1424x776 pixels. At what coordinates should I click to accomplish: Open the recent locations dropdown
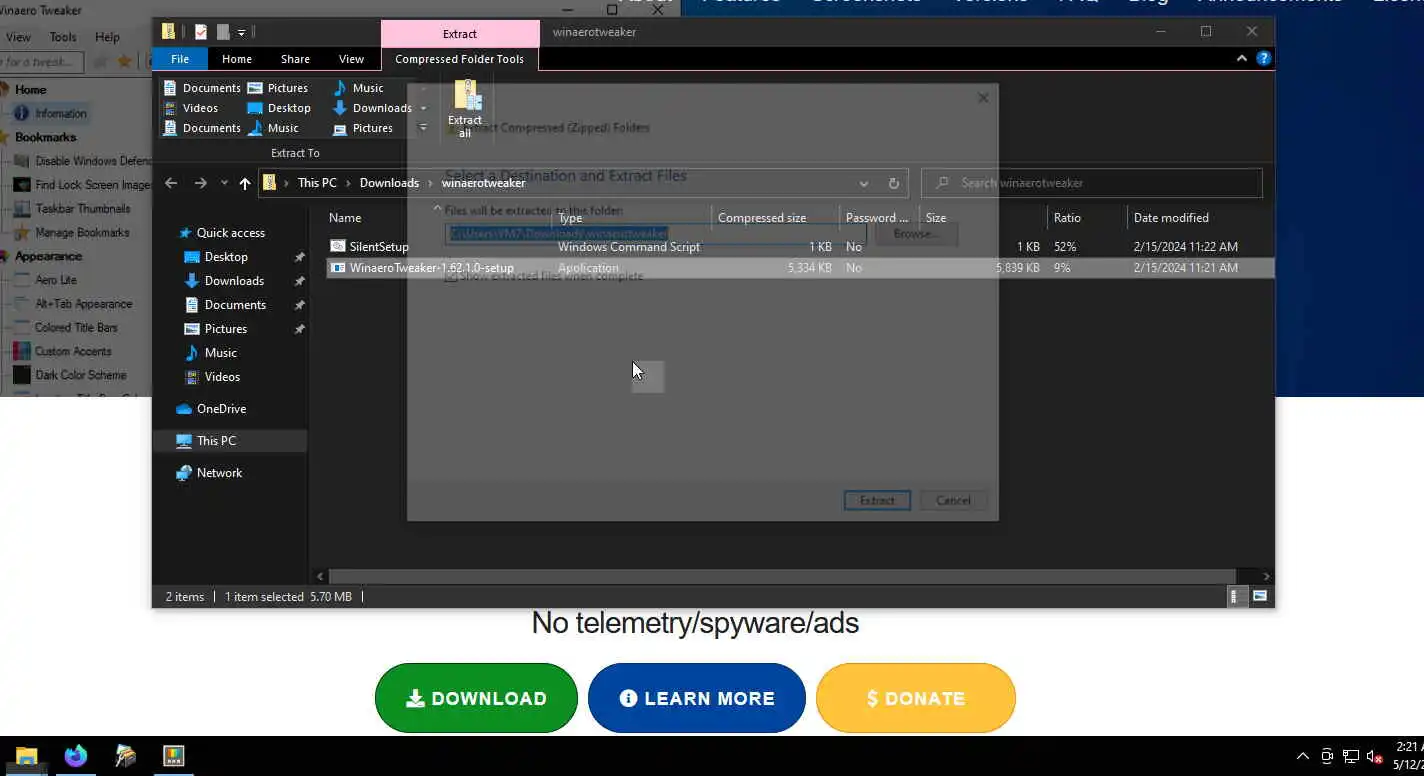click(x=224, y=184)
